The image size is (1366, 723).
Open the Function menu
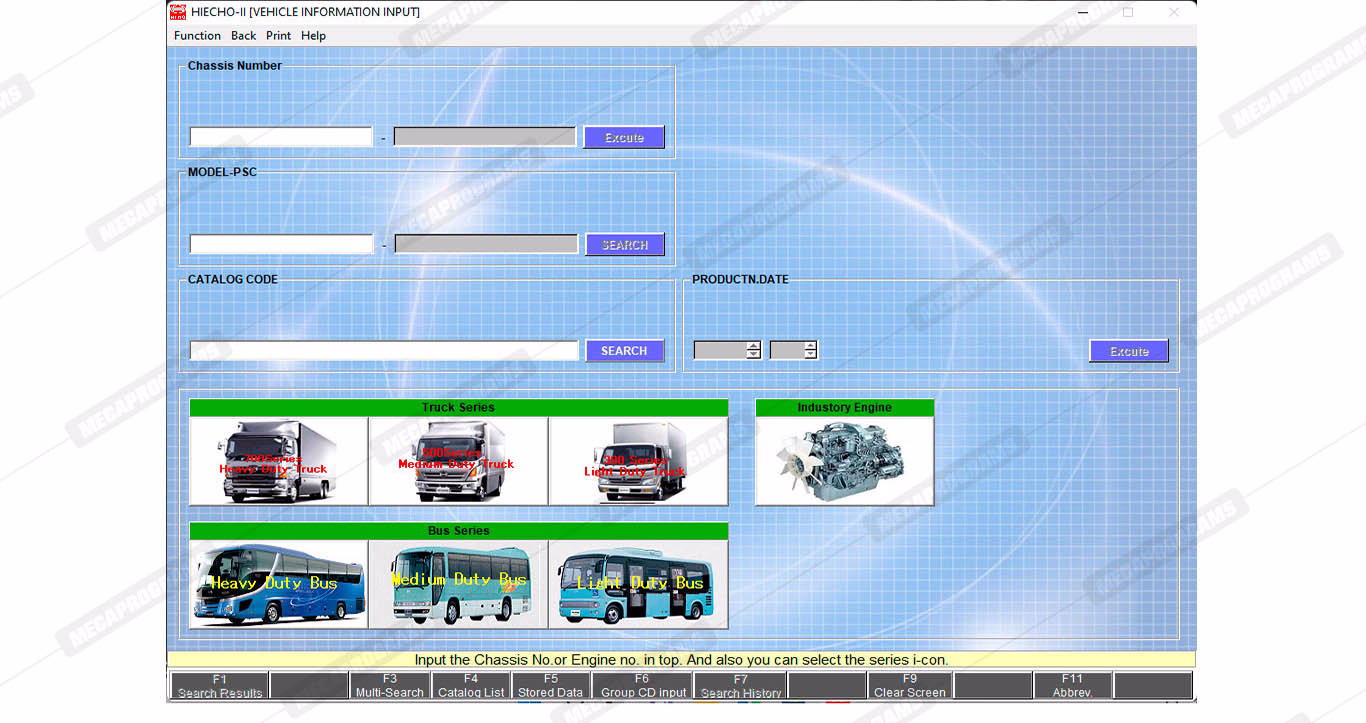click(197, 36)
